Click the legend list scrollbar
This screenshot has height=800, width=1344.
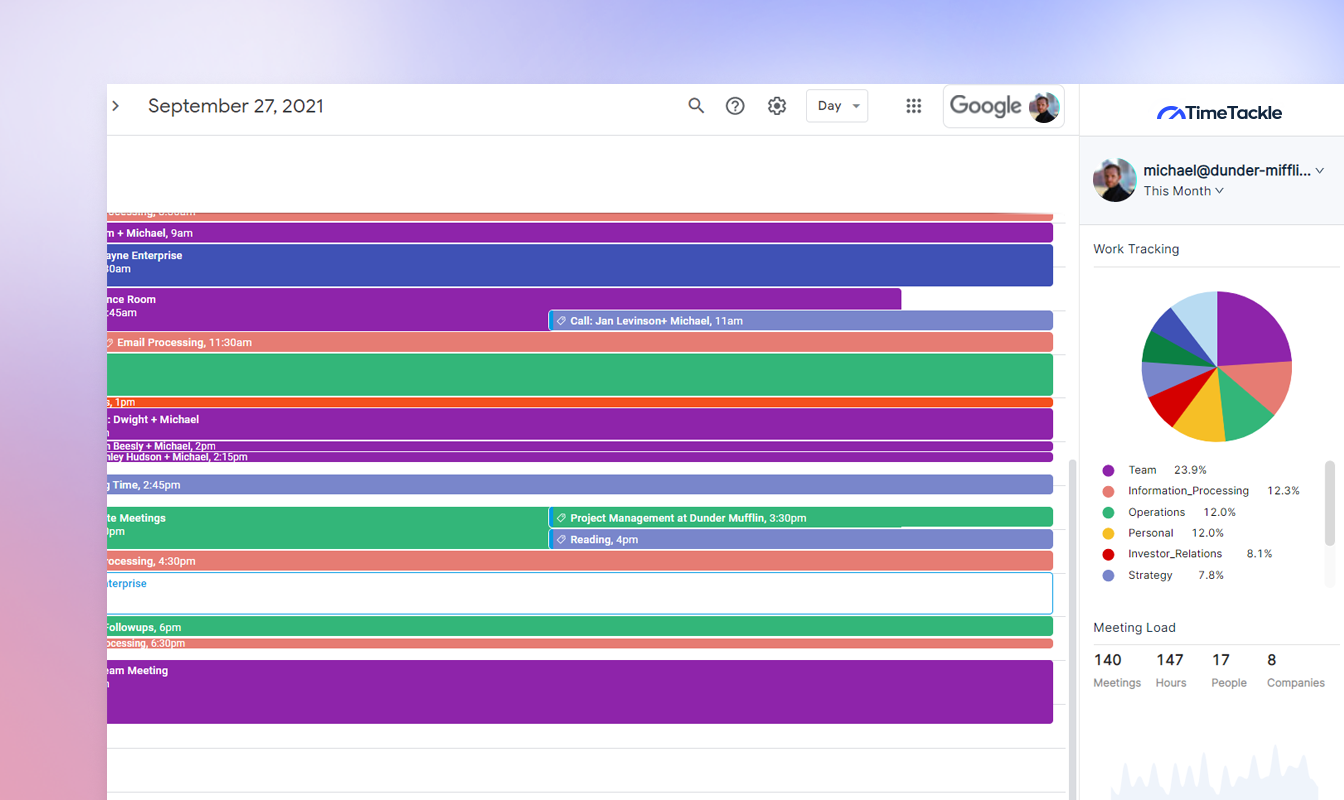[1329, 503]
